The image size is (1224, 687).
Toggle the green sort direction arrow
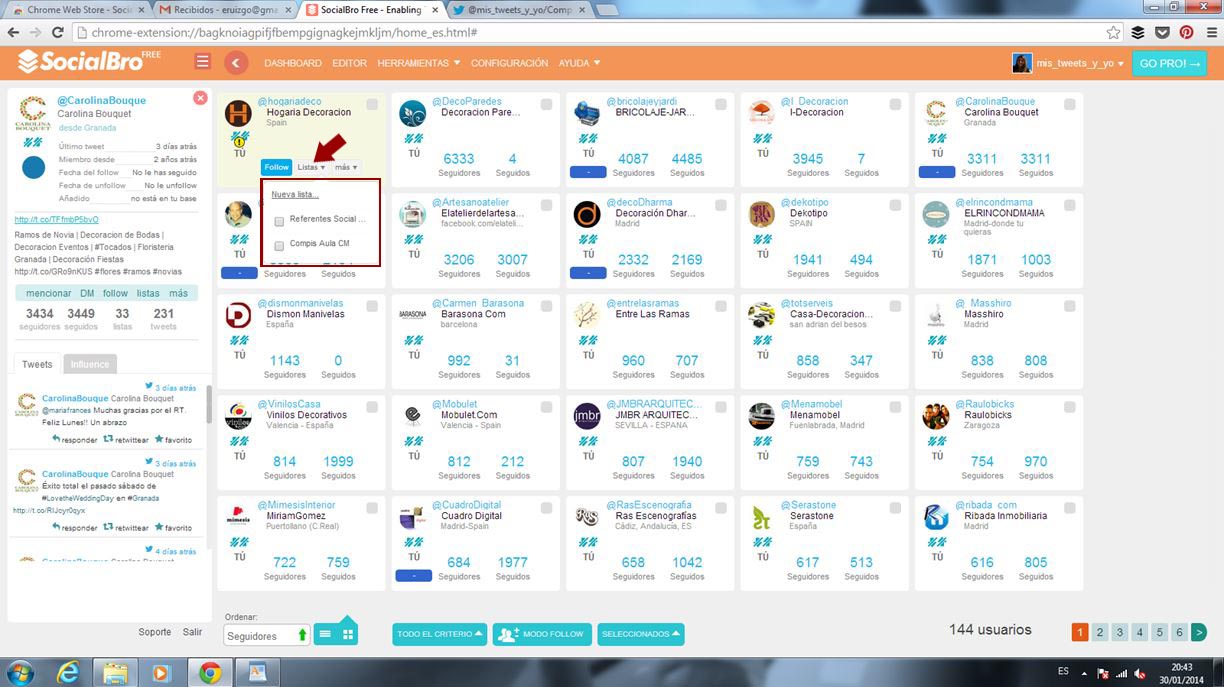pos(302,636)
